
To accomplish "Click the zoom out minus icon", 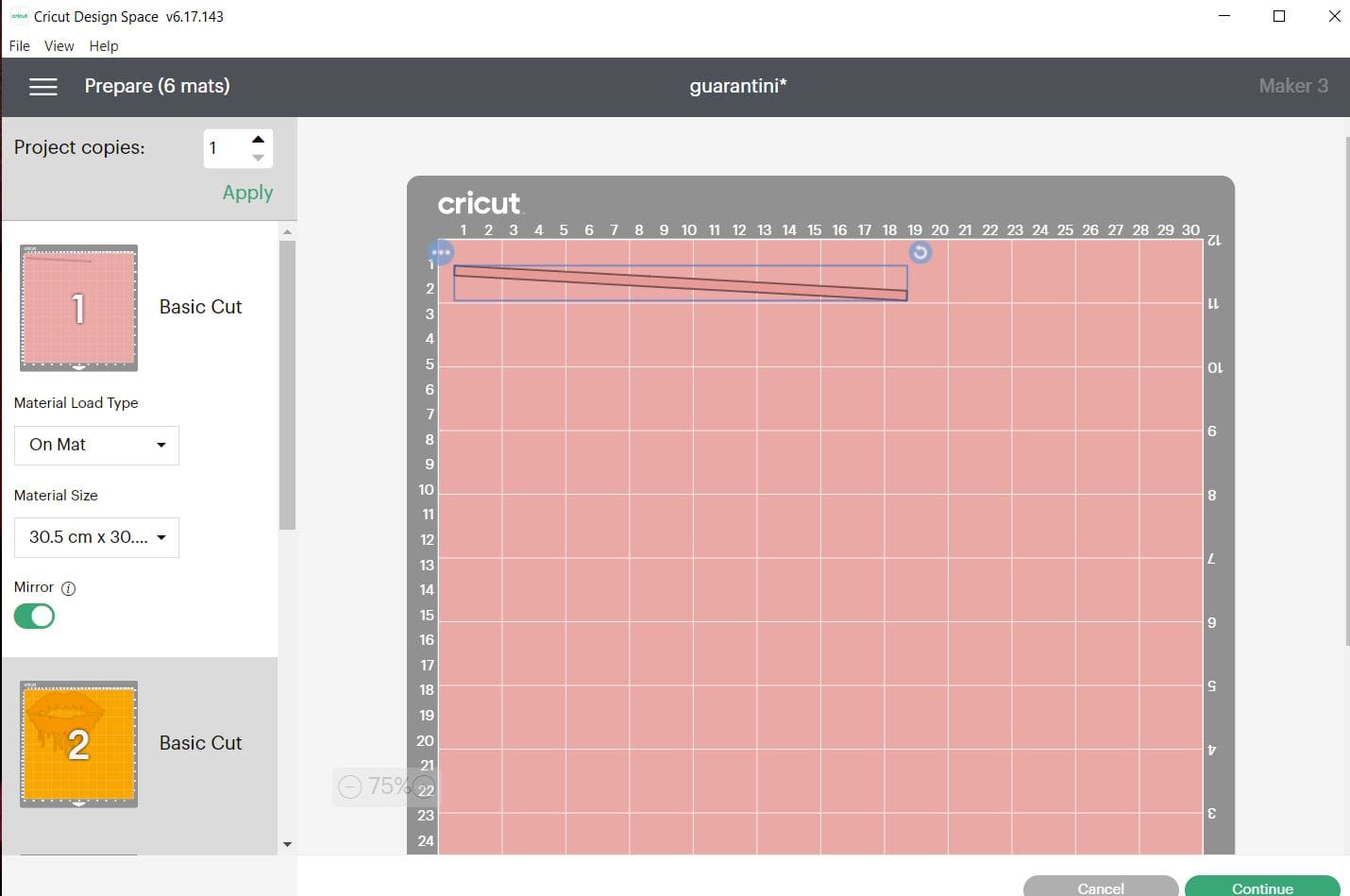I will 350,786.
